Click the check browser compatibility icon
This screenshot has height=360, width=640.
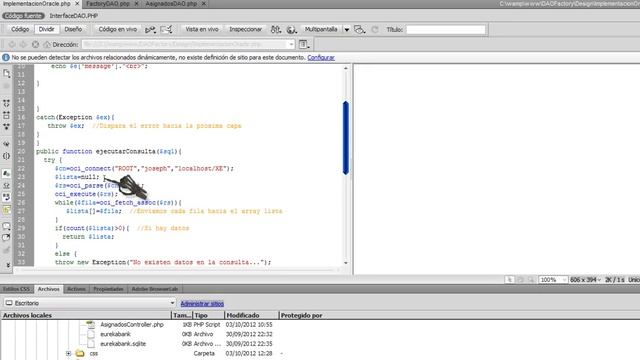(150, 29)
